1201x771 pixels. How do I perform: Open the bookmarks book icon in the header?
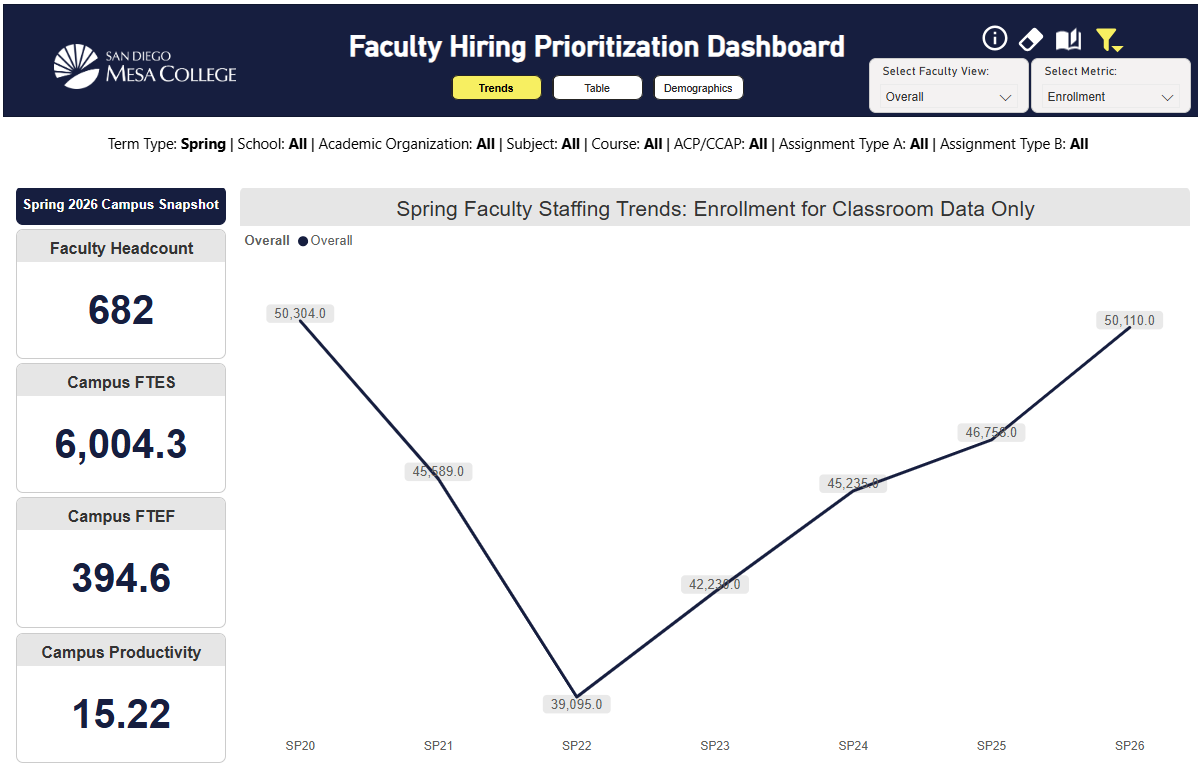[1068, 38]
